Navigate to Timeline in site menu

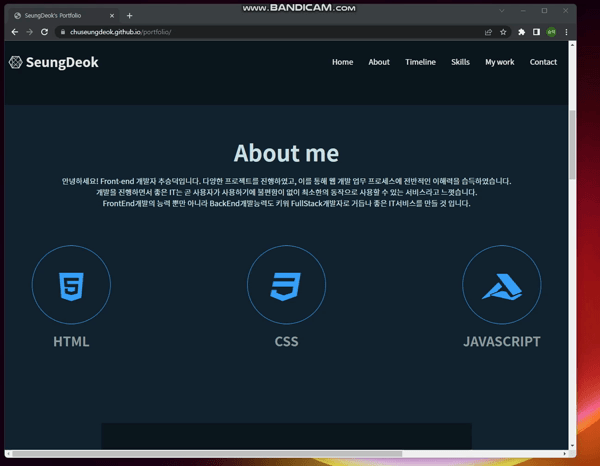click(x=420, y=62)
